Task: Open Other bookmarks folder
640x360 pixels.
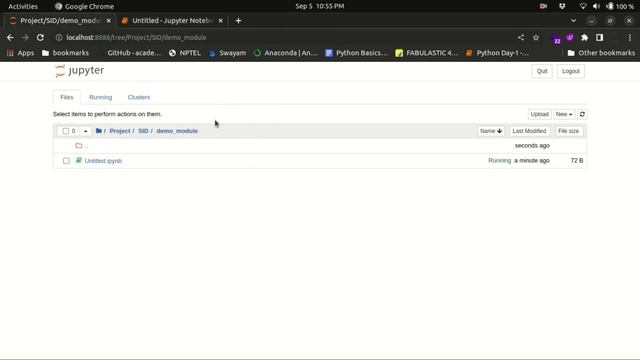Action: (x=601, y=53)
